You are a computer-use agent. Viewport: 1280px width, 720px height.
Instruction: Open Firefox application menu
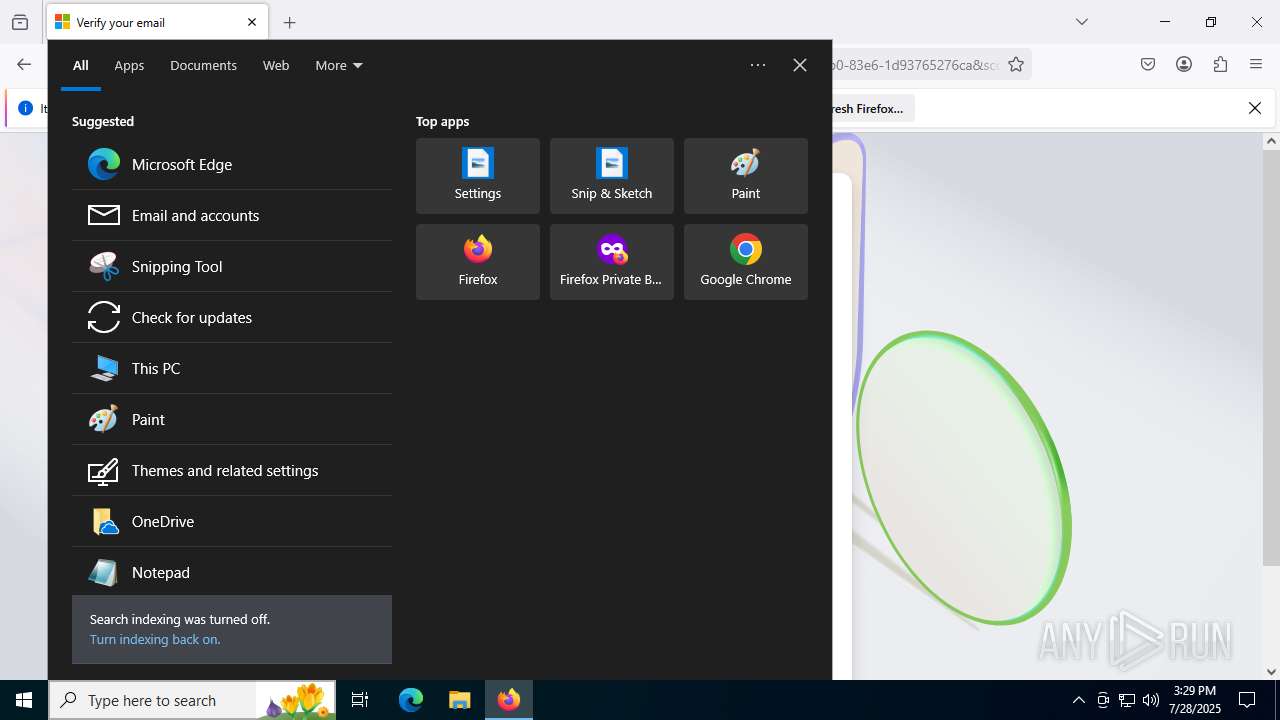pyautogui.click(x=1256, y=64)
